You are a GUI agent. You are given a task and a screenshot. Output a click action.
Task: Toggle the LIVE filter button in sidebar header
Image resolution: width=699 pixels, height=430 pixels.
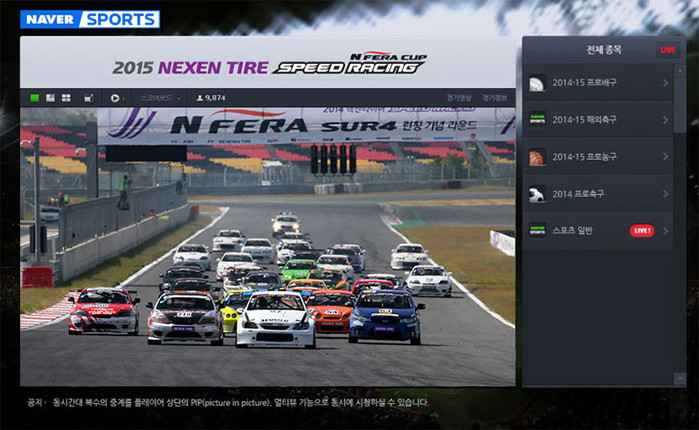coord(667,50)
